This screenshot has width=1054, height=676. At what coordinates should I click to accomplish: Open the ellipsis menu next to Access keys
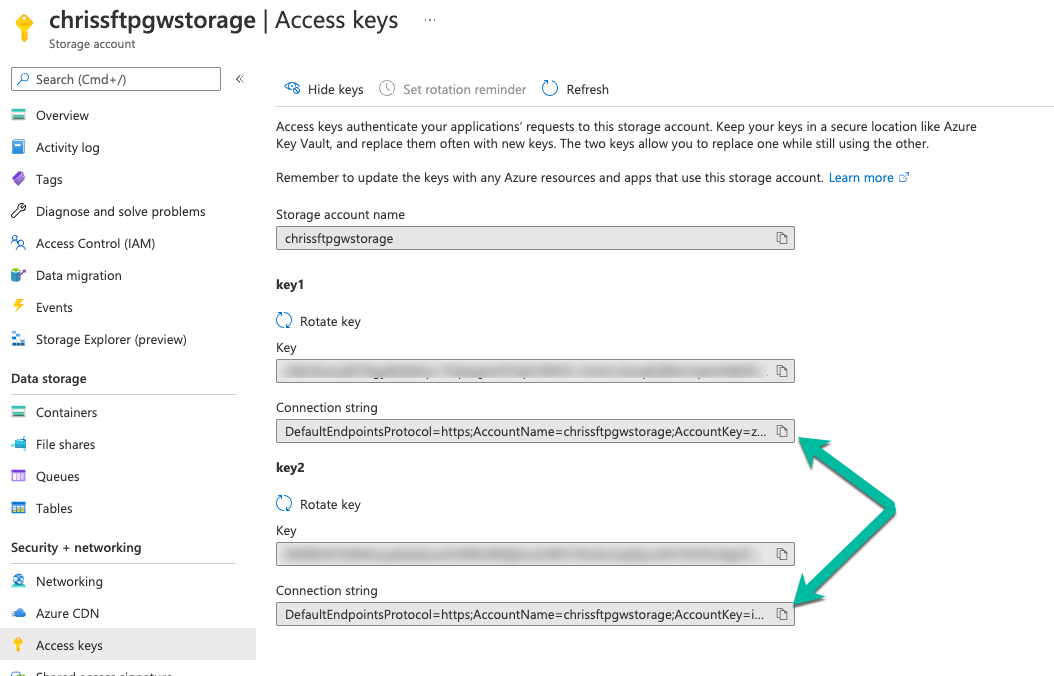pos(429,18)
